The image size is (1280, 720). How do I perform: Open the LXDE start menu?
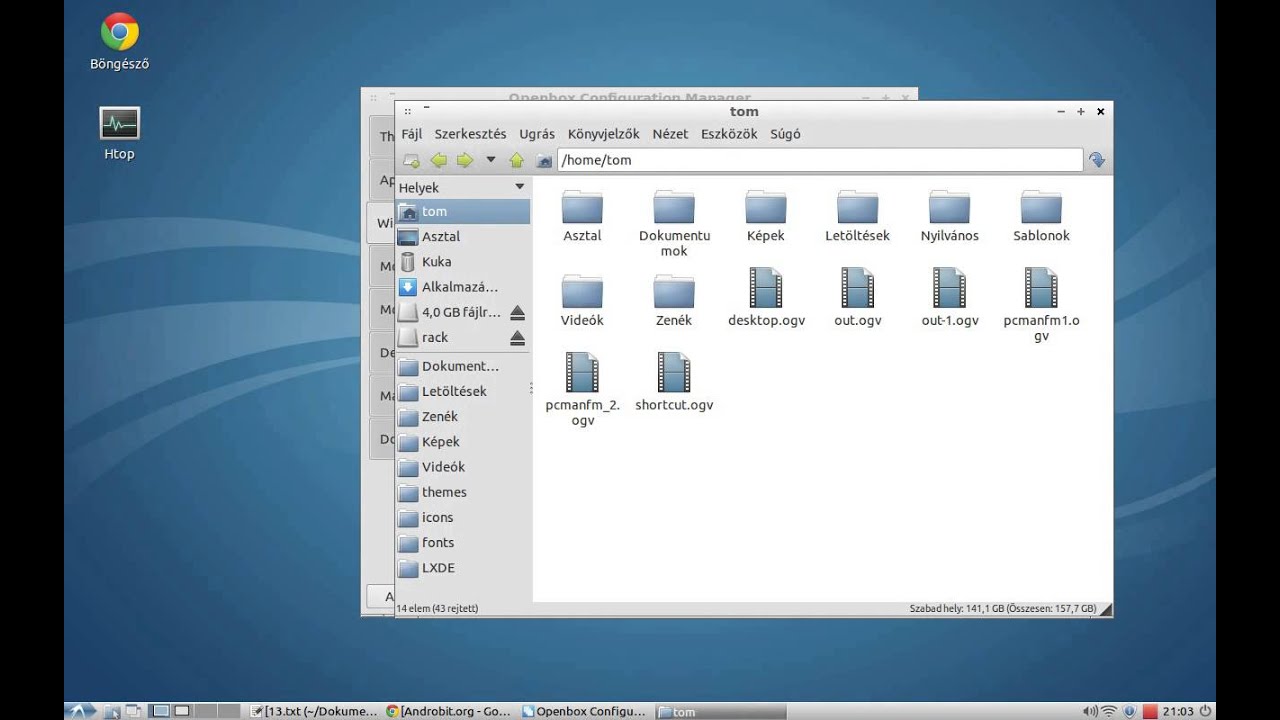[x=80, y=711]
